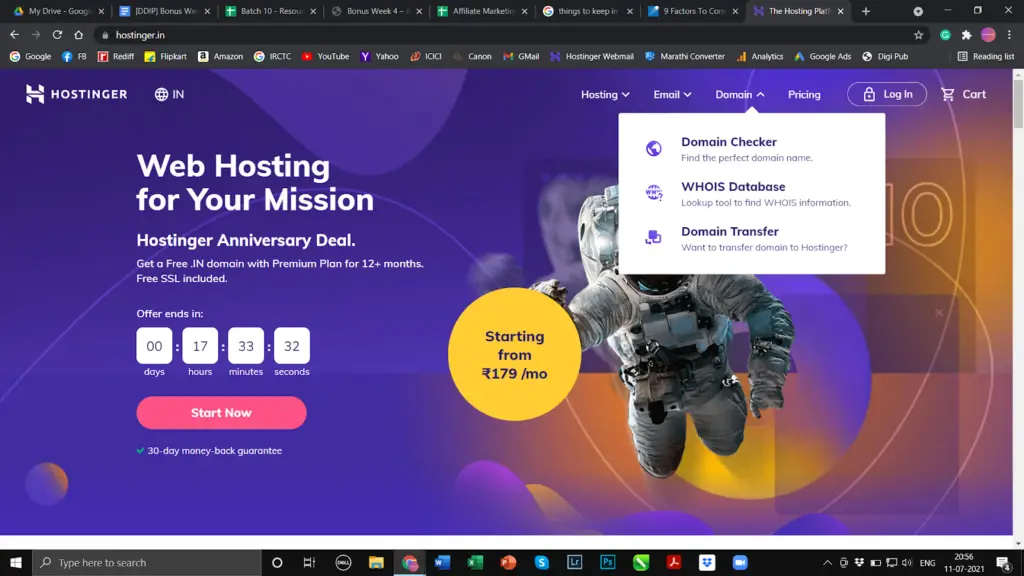Reload the page

click(57, 35)
